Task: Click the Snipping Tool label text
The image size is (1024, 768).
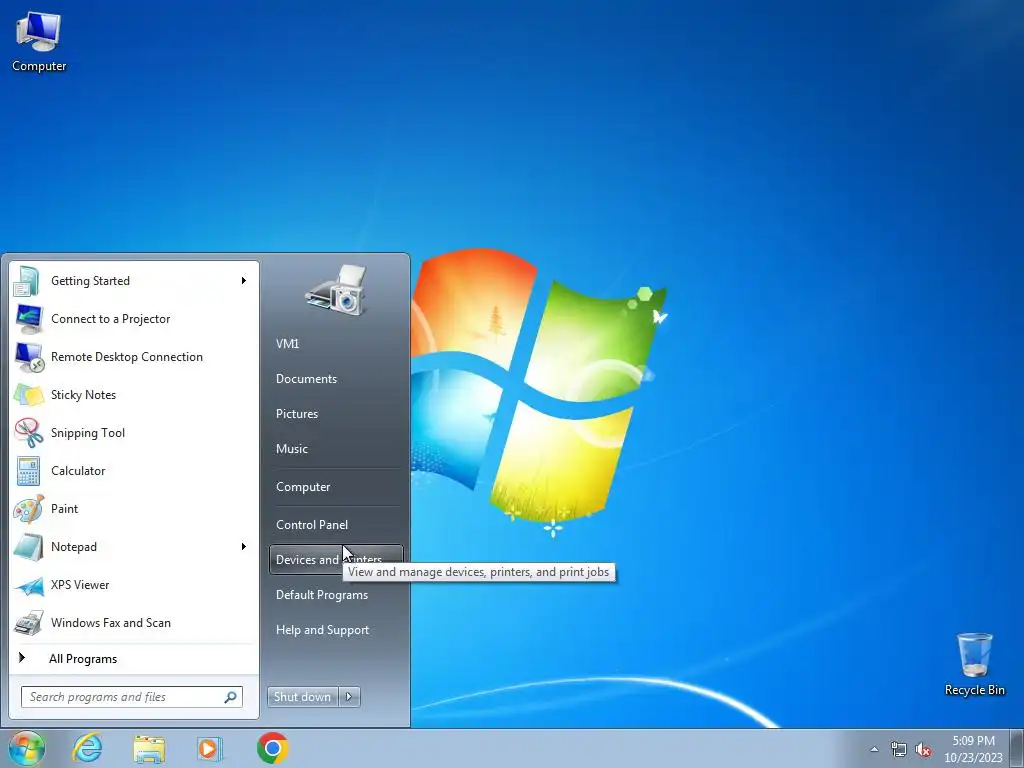Action: tap(88, 433)
